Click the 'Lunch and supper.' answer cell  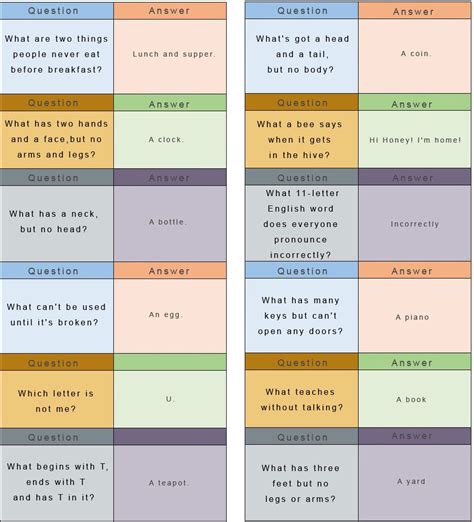click(170, 56)
